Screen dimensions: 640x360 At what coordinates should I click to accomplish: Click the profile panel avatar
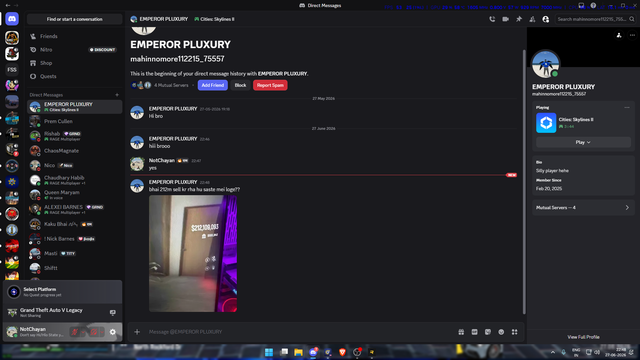(546, 64)
